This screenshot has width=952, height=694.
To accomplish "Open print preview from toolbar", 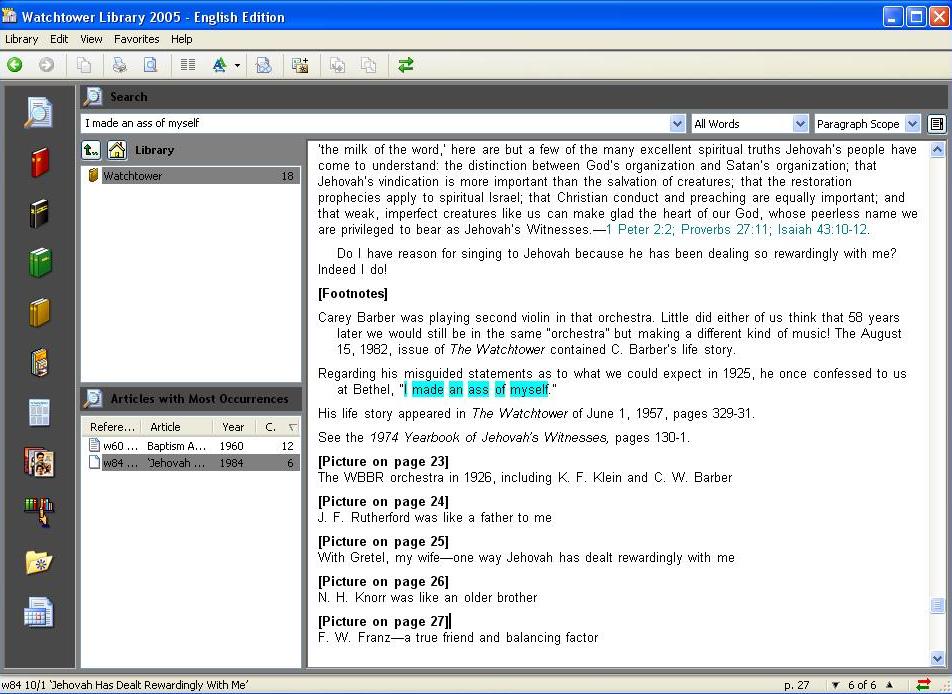I will (x=150, y=65).
